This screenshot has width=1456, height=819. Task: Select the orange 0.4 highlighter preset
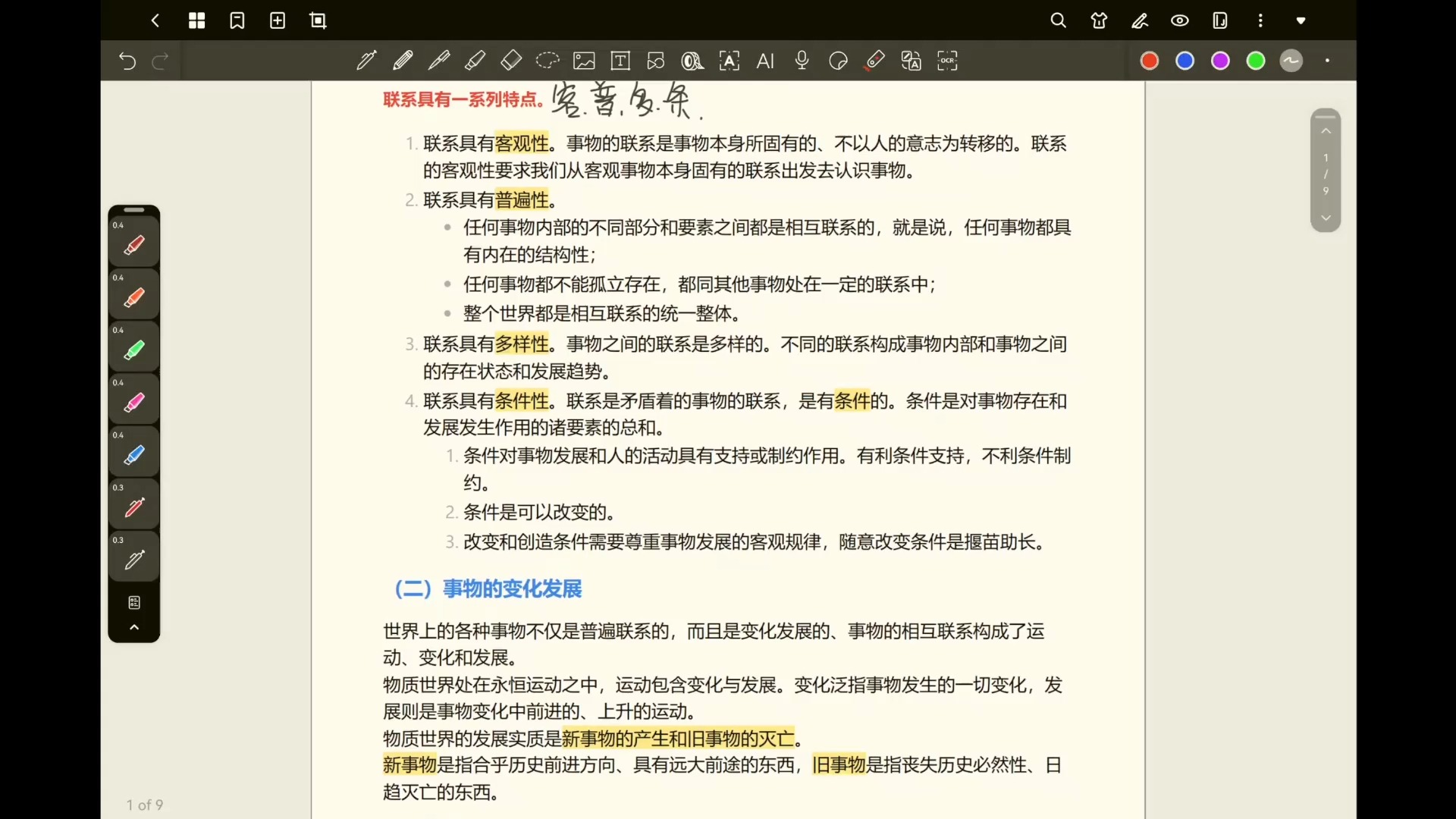134,296
